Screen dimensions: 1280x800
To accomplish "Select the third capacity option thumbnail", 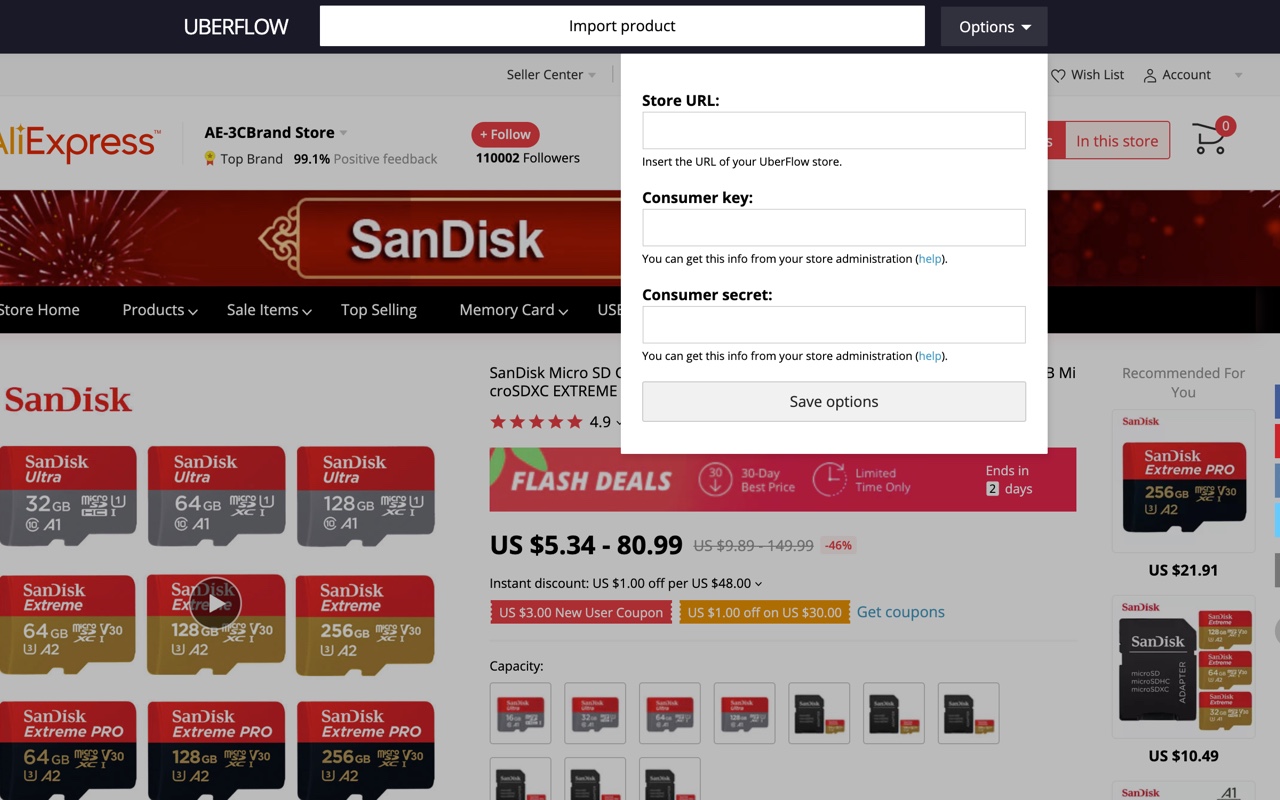I will 670,713.
